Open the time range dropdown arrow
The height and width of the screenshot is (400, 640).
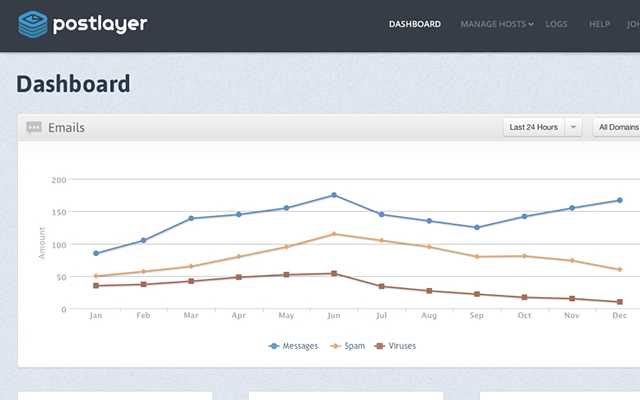click(x=573, y=128)
